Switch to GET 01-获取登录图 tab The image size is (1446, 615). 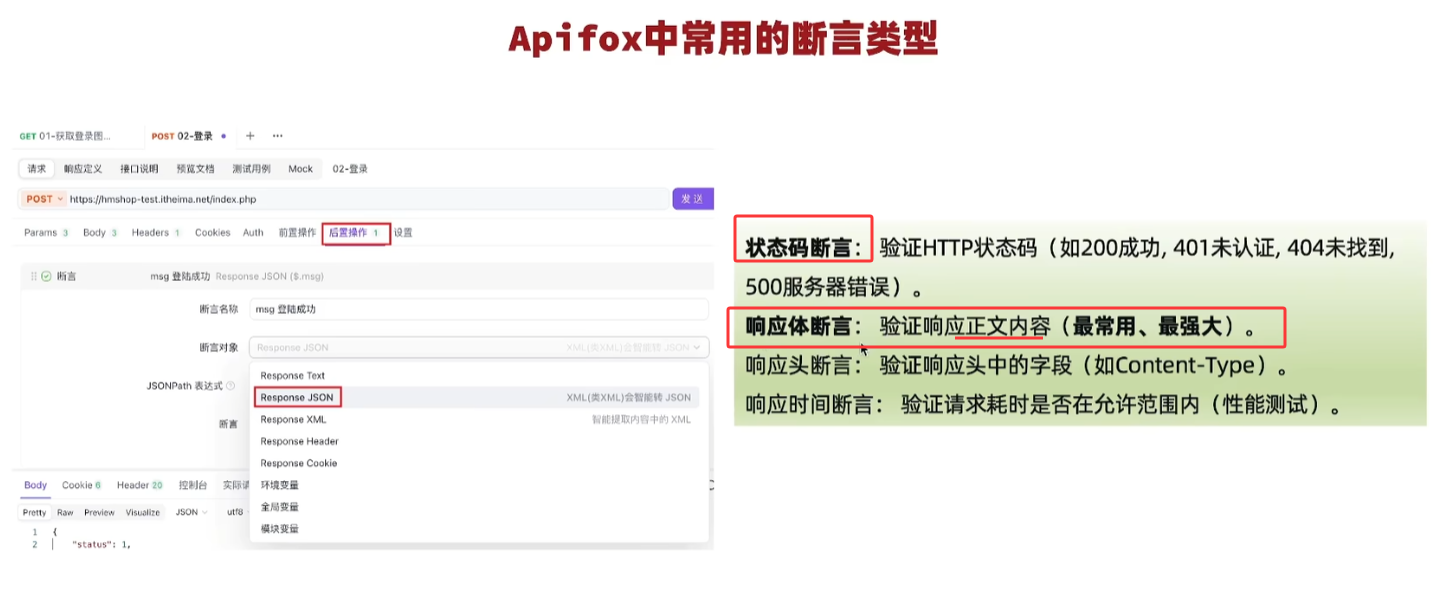click(65, 136)
